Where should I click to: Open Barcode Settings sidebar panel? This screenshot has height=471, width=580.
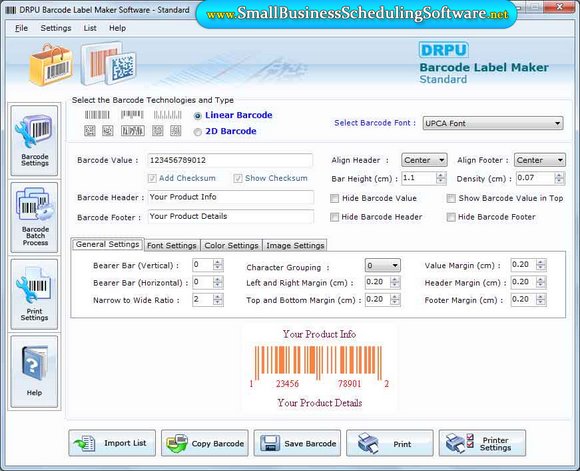click(x=34, y=141)
